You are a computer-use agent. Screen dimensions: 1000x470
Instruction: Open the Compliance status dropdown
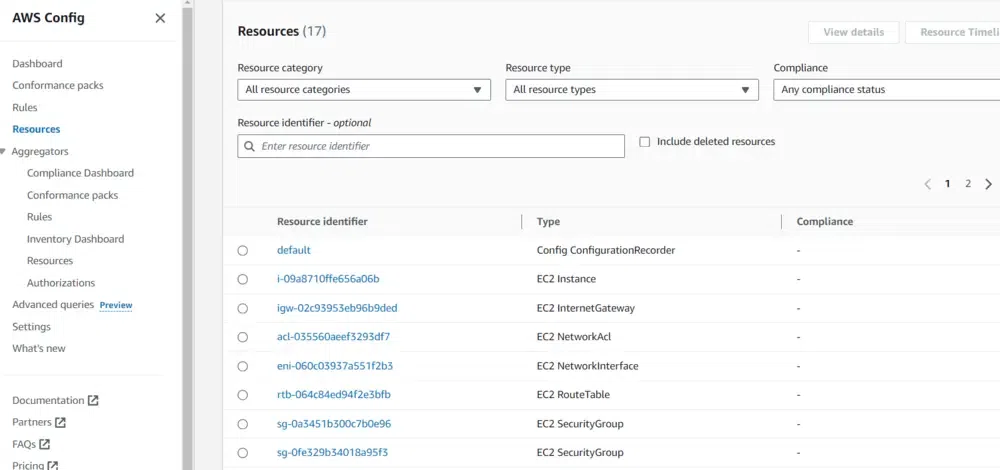pos(886,90)
